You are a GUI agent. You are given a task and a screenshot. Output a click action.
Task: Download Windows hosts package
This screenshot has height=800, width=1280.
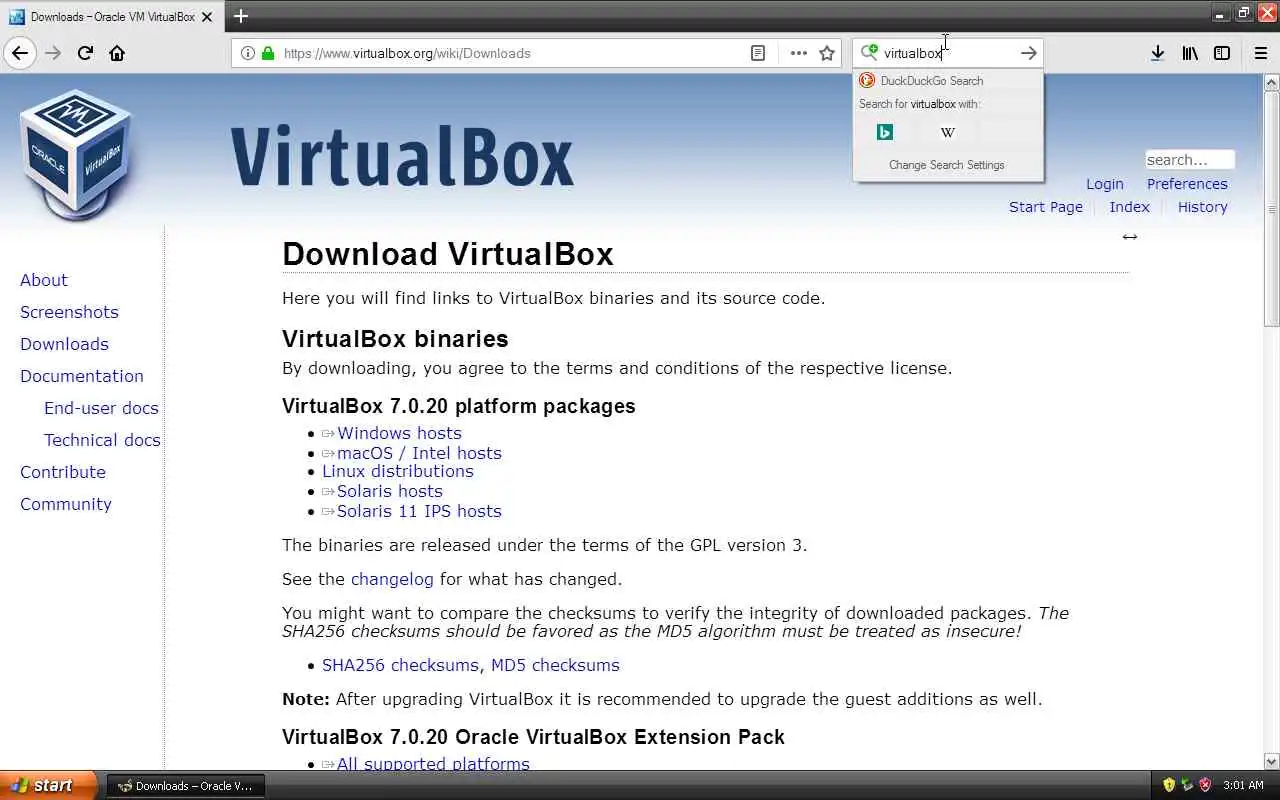coord(399,433)
